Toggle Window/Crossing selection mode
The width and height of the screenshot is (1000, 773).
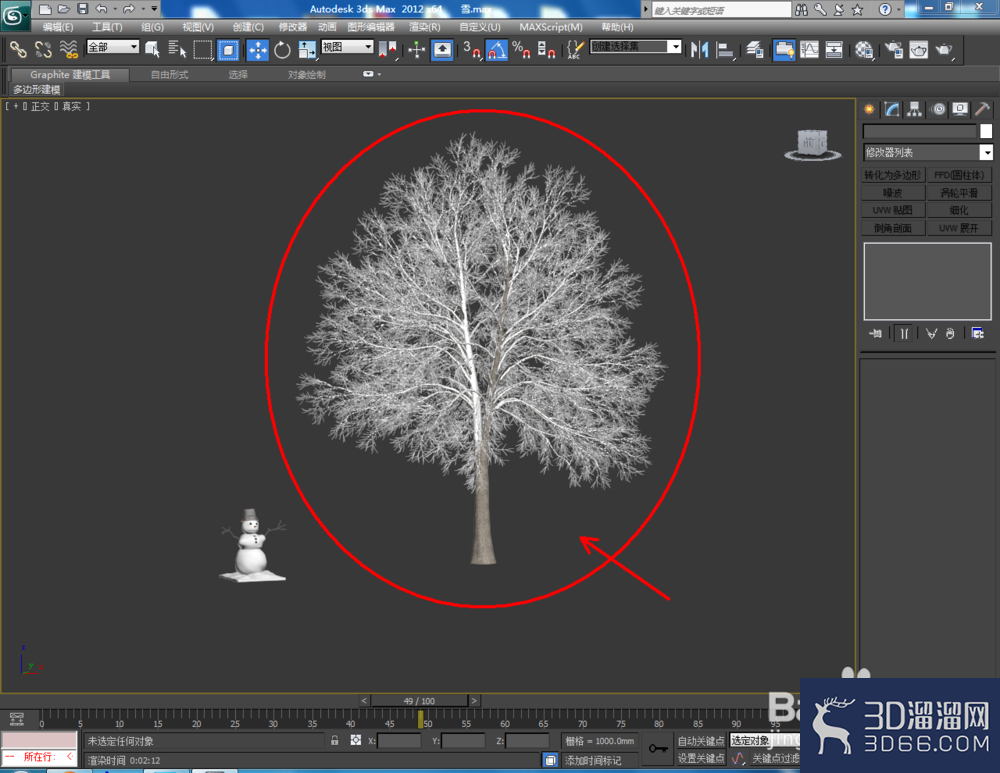click(x=228, y=50)
